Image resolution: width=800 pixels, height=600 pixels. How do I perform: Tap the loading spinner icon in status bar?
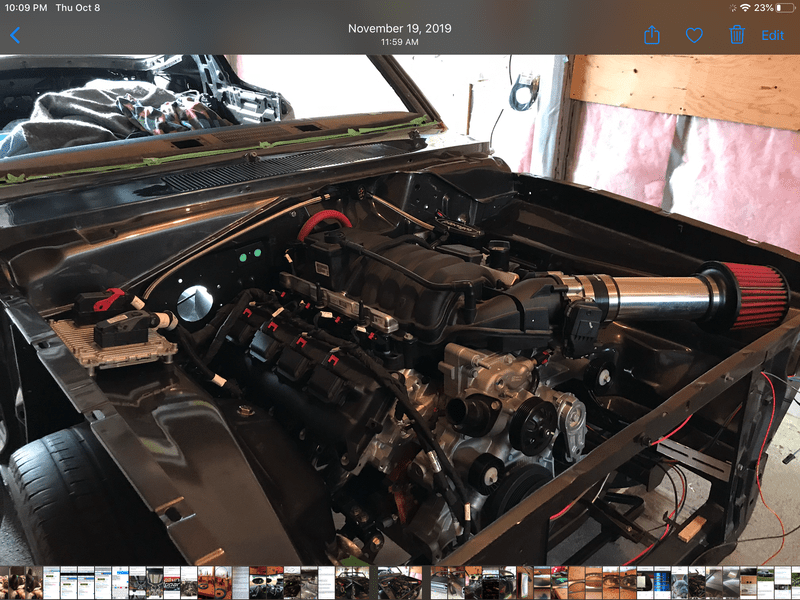tap(732, 8)
